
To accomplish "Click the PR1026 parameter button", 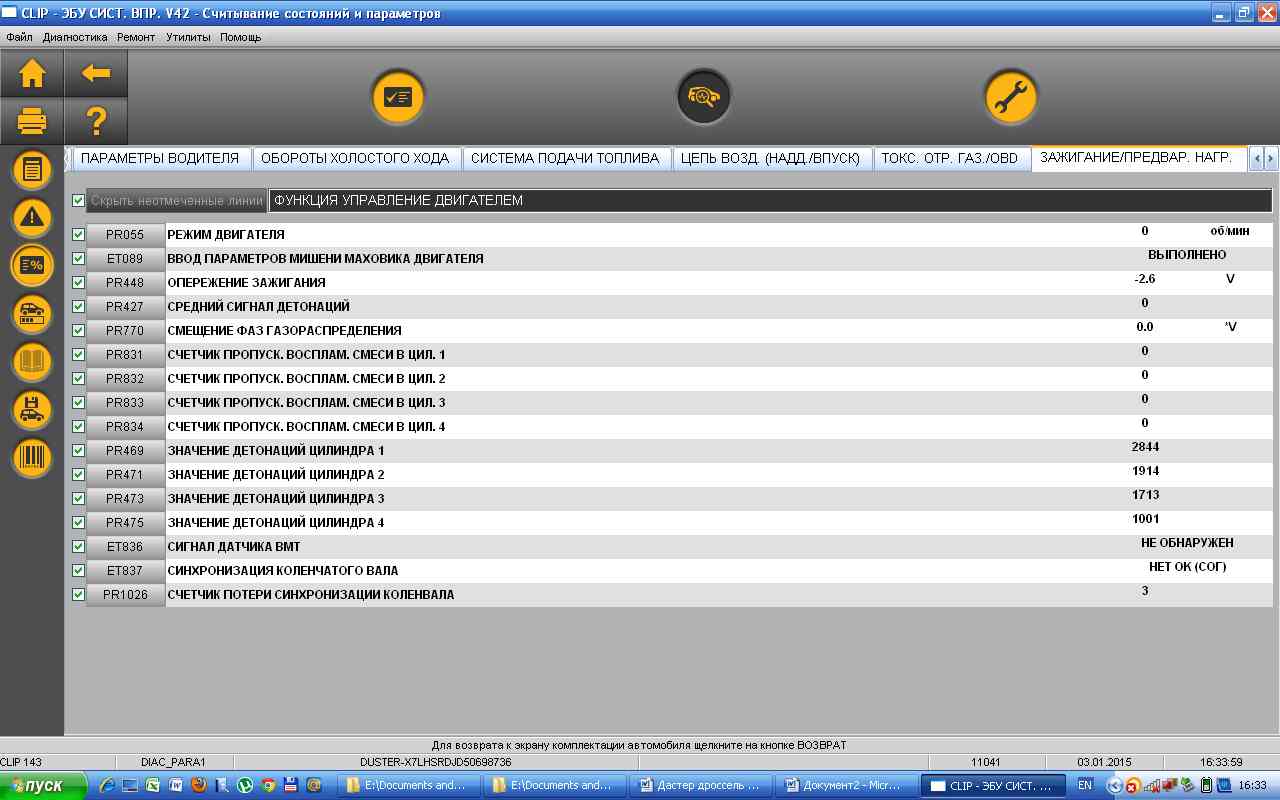I will coord(125,595).
